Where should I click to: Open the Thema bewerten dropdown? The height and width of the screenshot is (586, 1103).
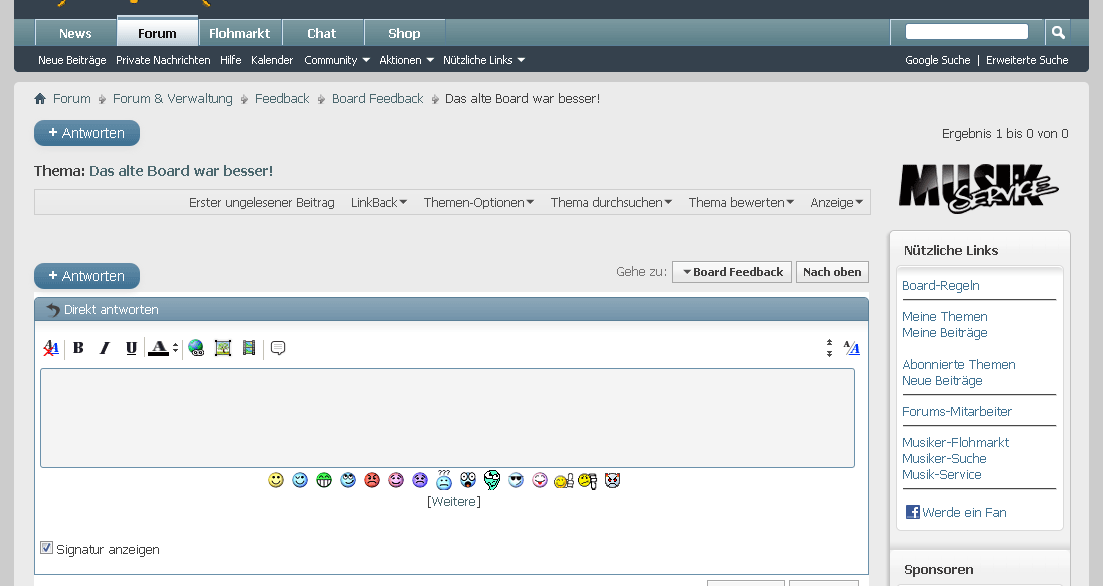(x=741, y=203)
